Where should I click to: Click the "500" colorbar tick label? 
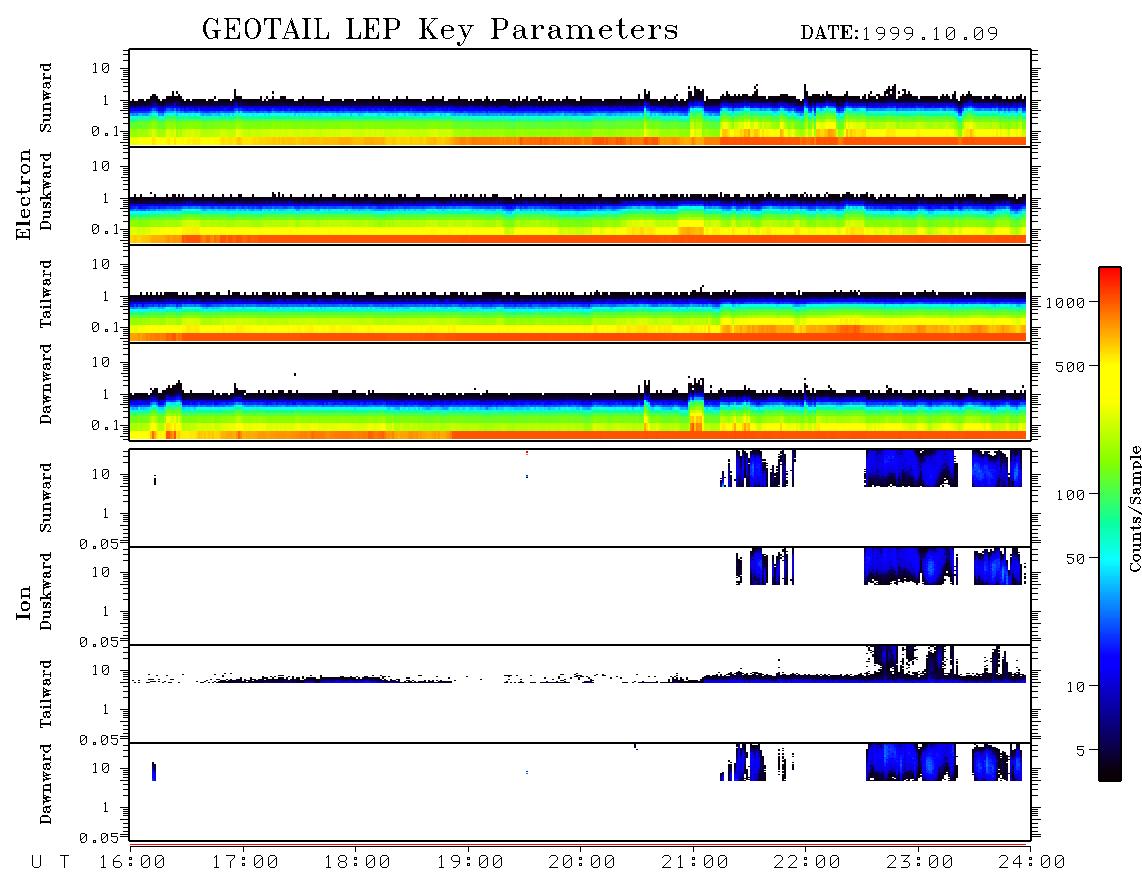[x=1070, y=367]
